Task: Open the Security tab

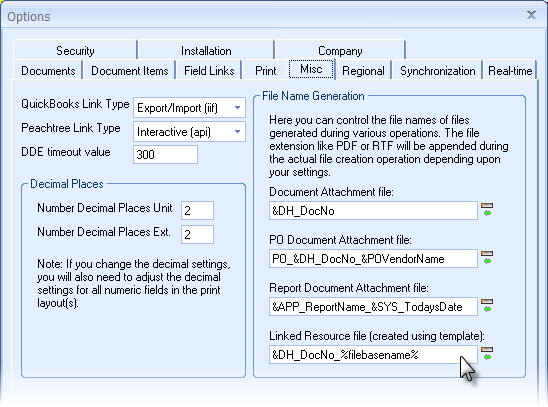Action: [75, 51]
